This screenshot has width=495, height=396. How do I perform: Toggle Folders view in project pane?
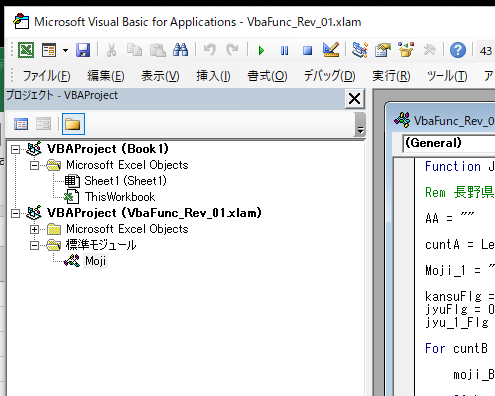coord(73,124)
